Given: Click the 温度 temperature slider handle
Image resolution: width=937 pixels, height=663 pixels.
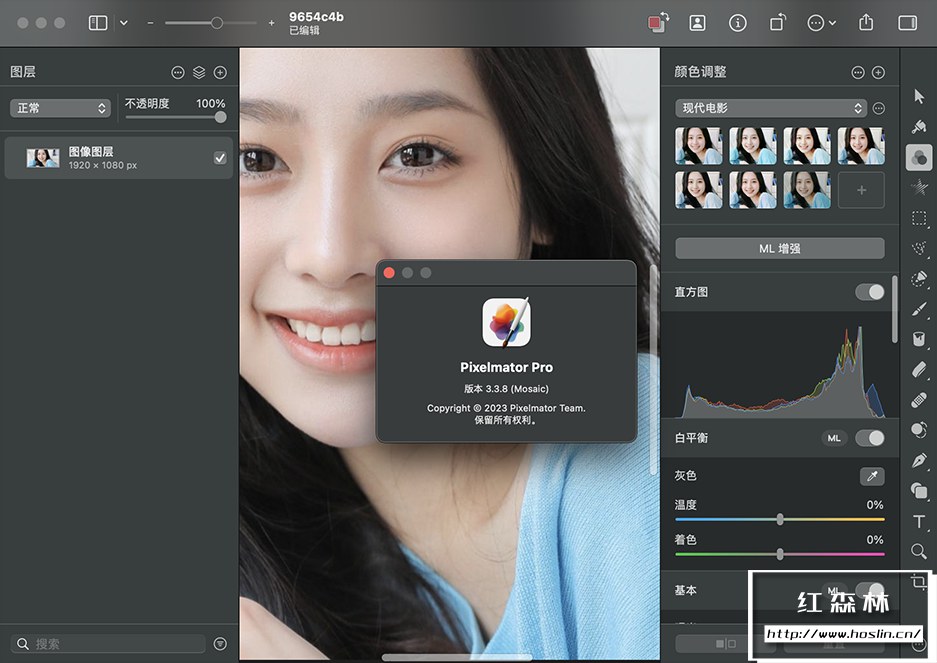Looking at the screenshot, I should coord(780,519).
